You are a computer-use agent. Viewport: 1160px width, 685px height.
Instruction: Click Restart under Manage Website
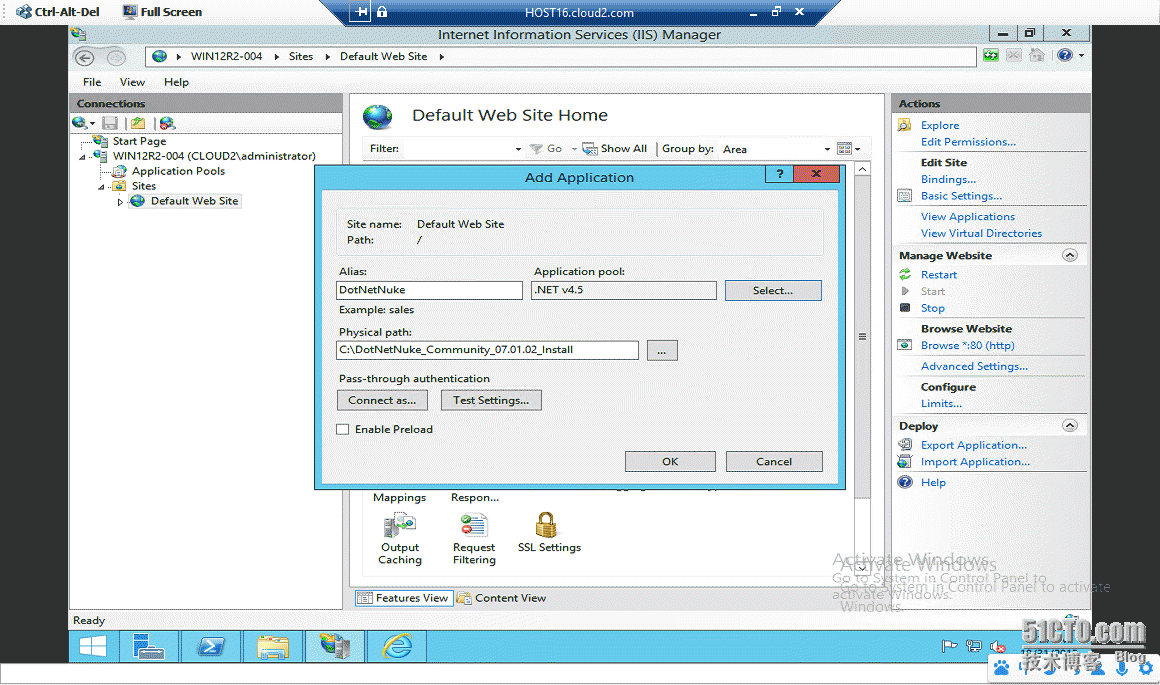938,274
